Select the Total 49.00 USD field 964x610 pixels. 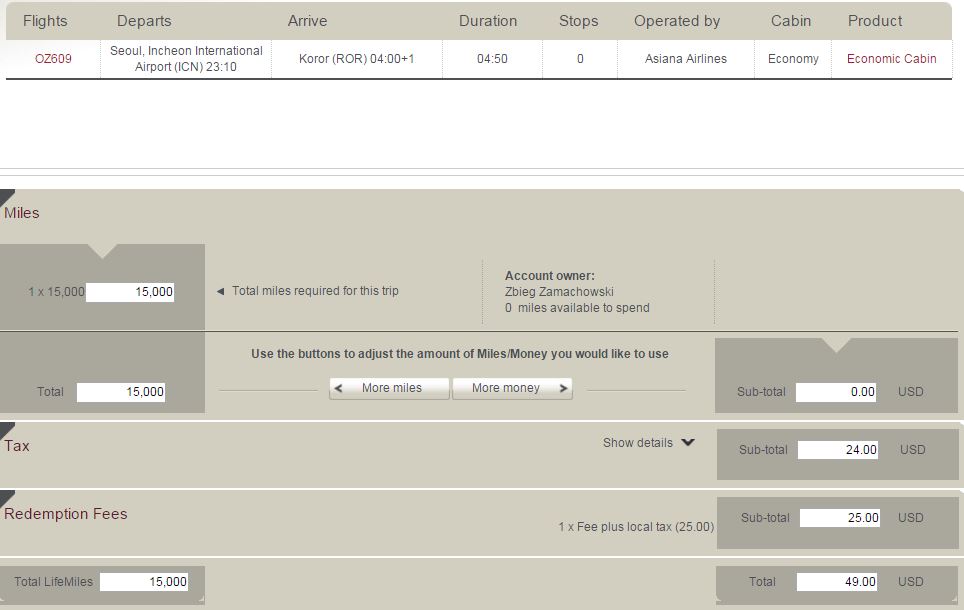tap(837, 582)
